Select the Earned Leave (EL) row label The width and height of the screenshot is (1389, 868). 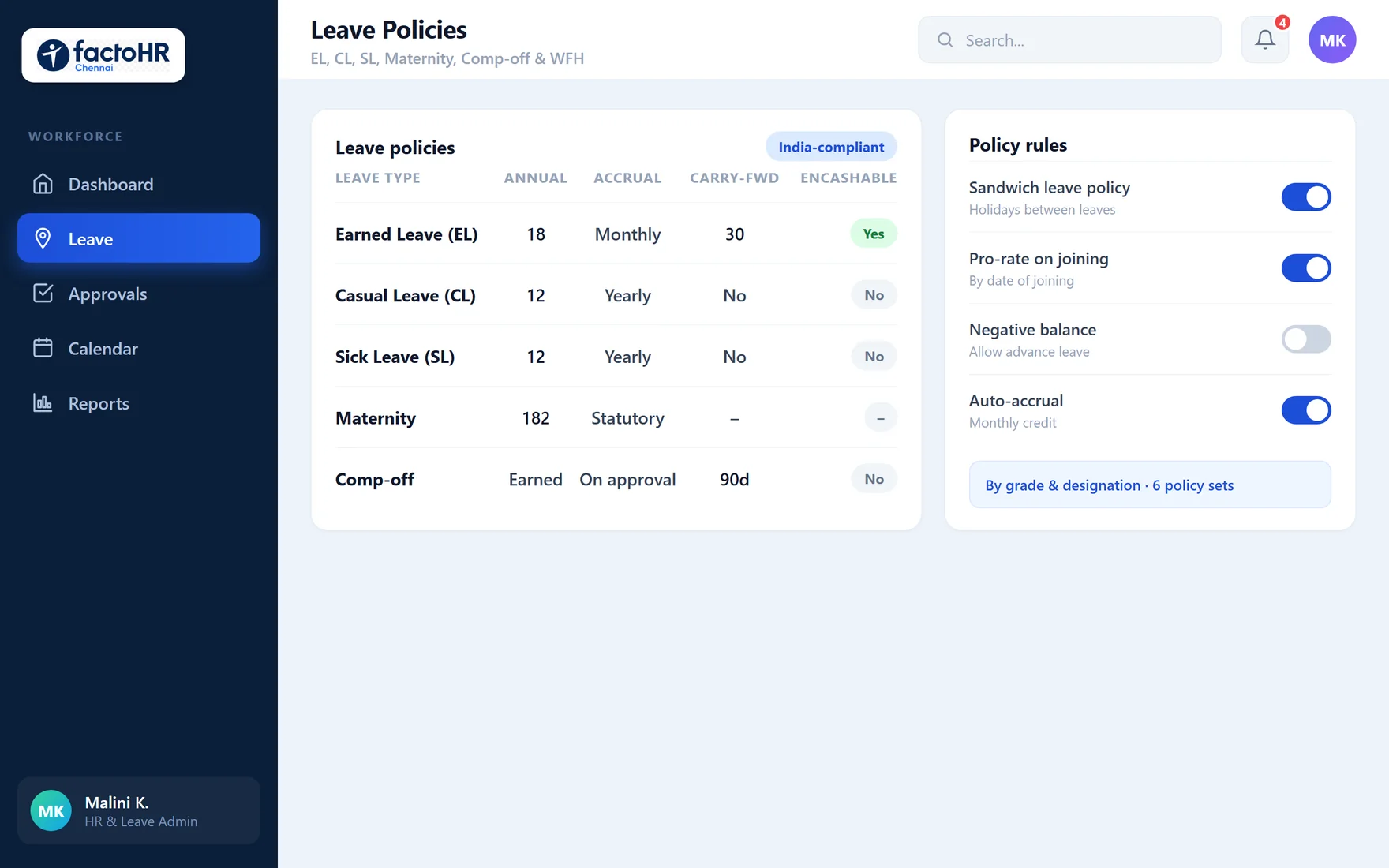tap(406, 234)
